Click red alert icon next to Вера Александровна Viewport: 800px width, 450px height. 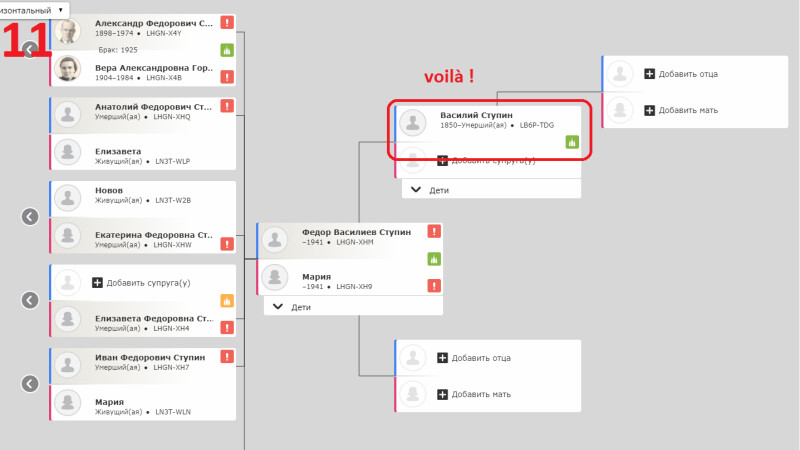coord(227,77)
